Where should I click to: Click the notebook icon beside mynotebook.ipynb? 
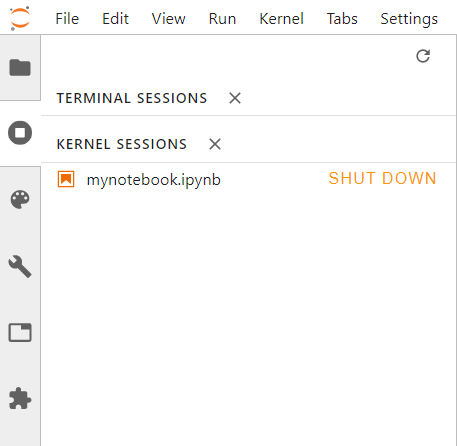[x=66, y=179]
